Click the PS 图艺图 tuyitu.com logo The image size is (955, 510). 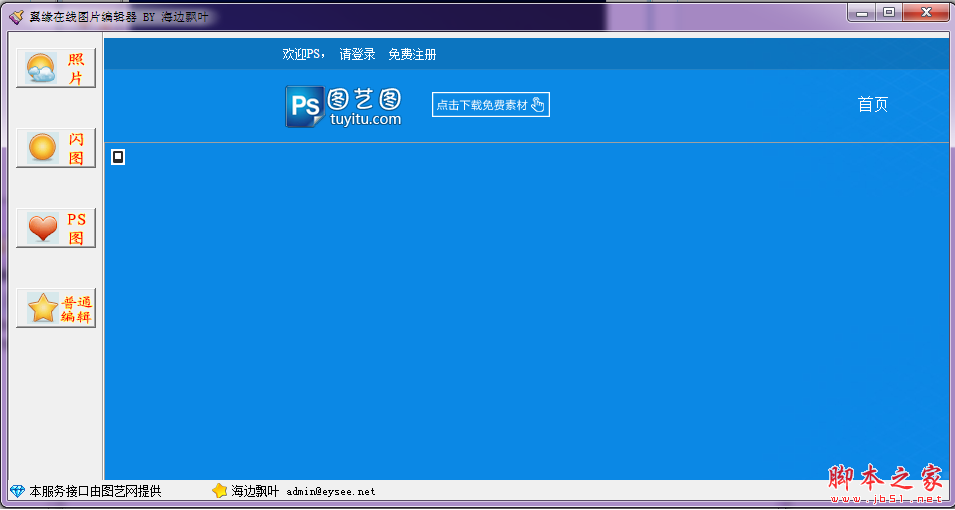[x=344, y=106]
